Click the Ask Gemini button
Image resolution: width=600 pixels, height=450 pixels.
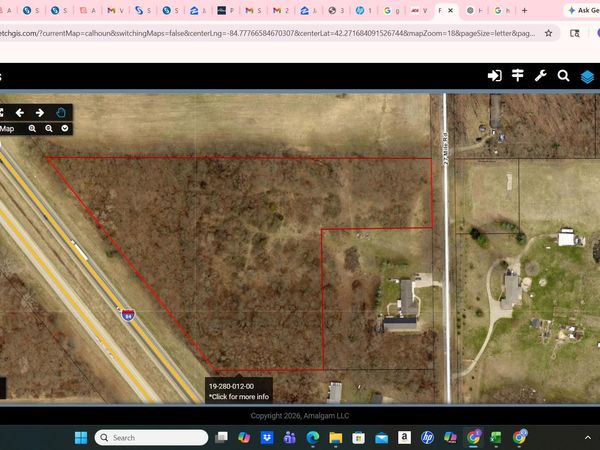(x=583, y=11)
